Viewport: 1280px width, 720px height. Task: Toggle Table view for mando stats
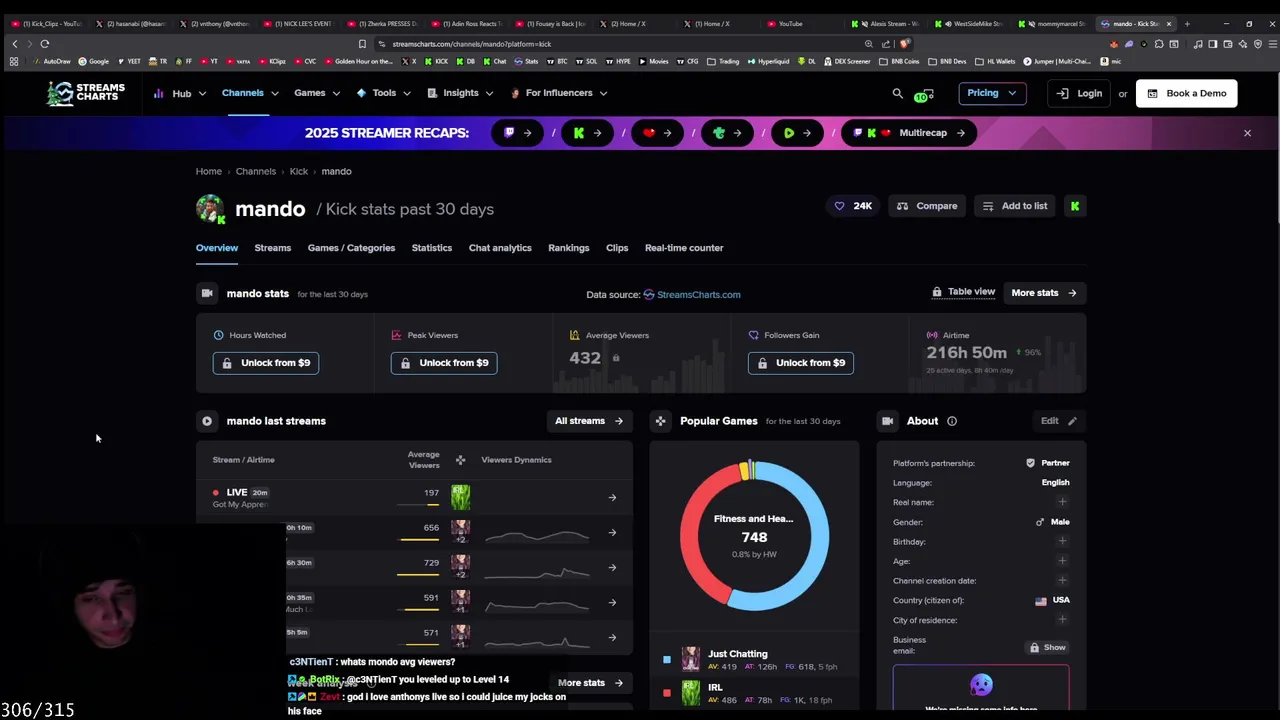(x=963, y=292)
